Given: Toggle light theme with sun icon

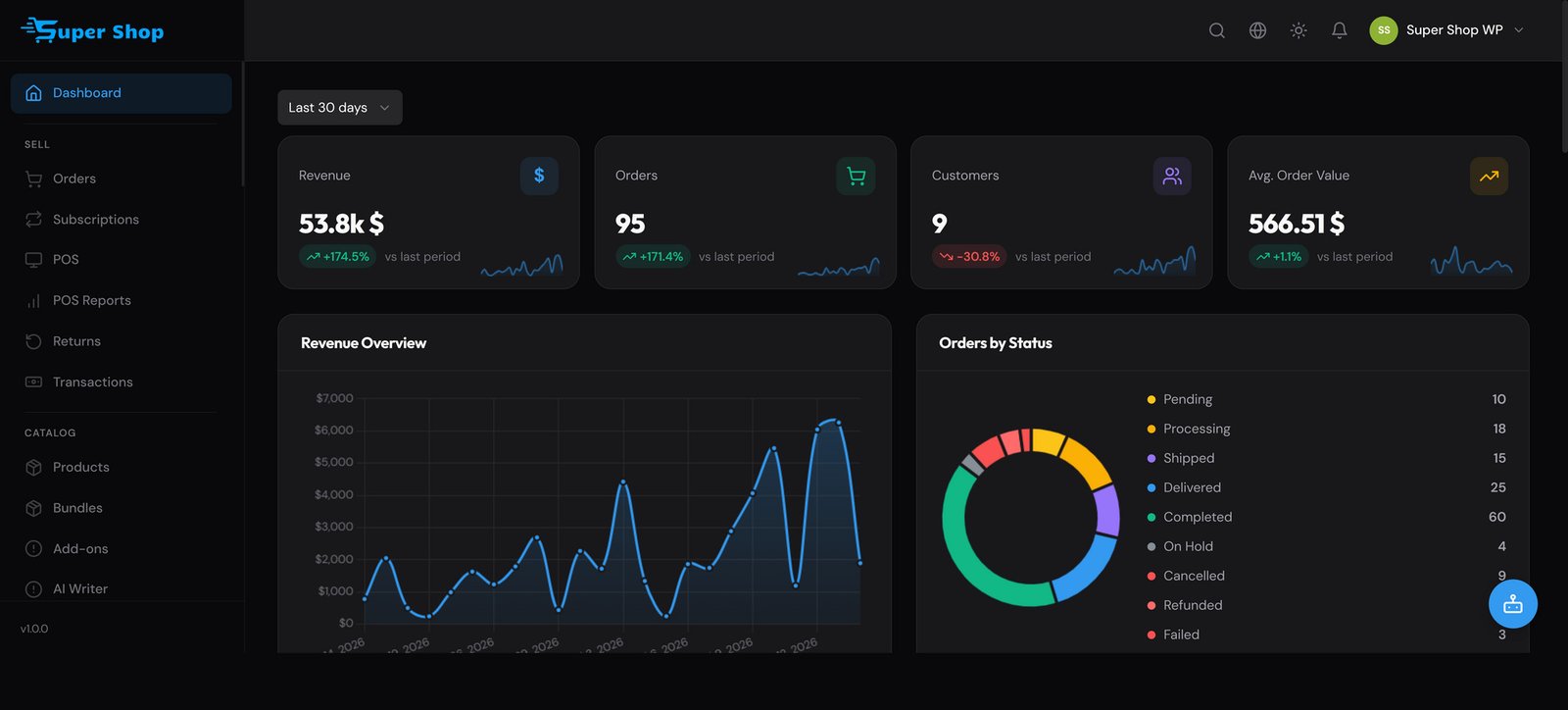Looking at the screenshot, I should tap(1298, 30).
